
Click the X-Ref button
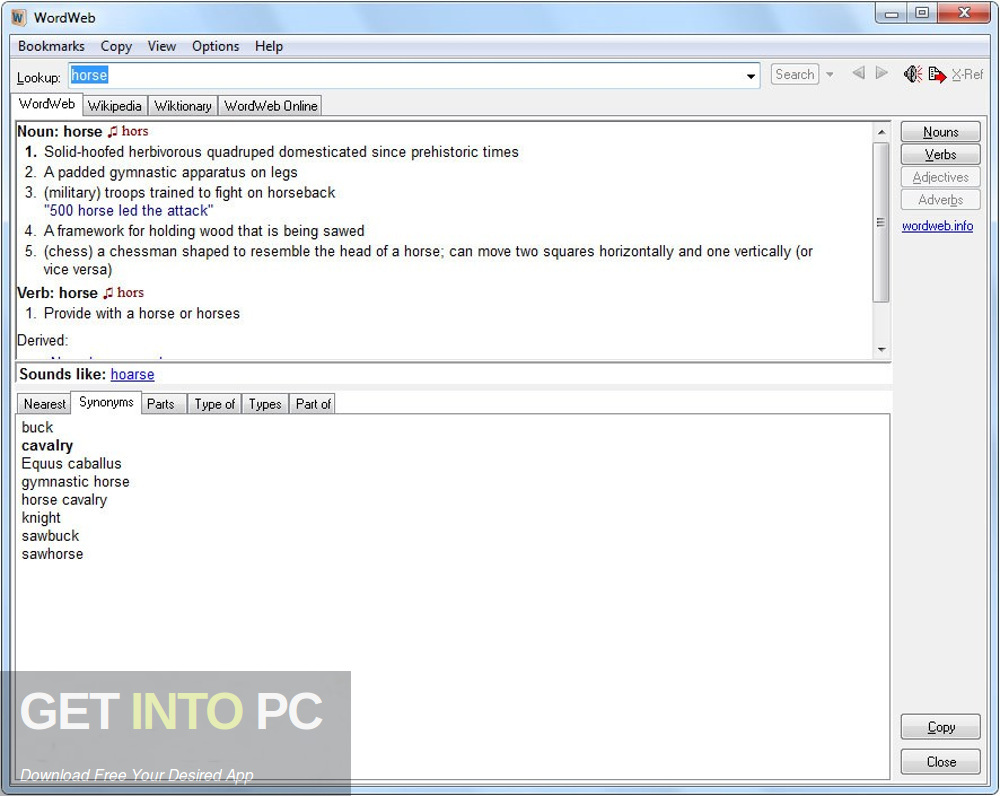pyautogui.click(x=967, y=75)
